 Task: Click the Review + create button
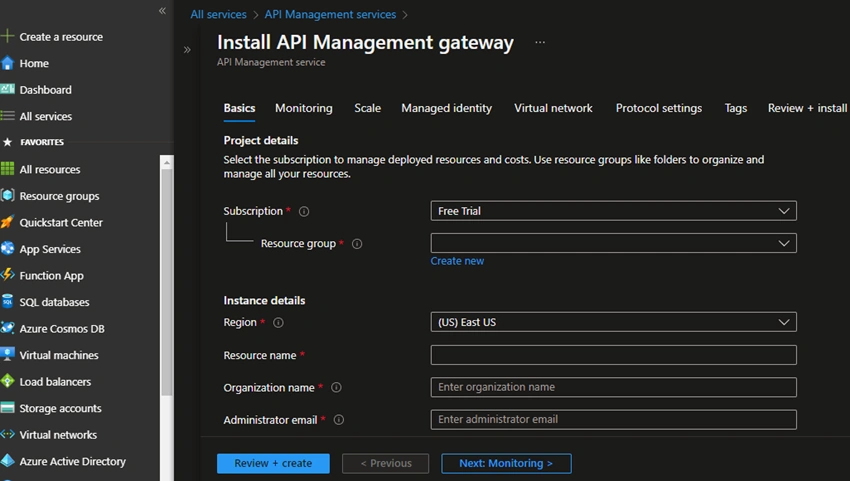click(x=273, y=464)
